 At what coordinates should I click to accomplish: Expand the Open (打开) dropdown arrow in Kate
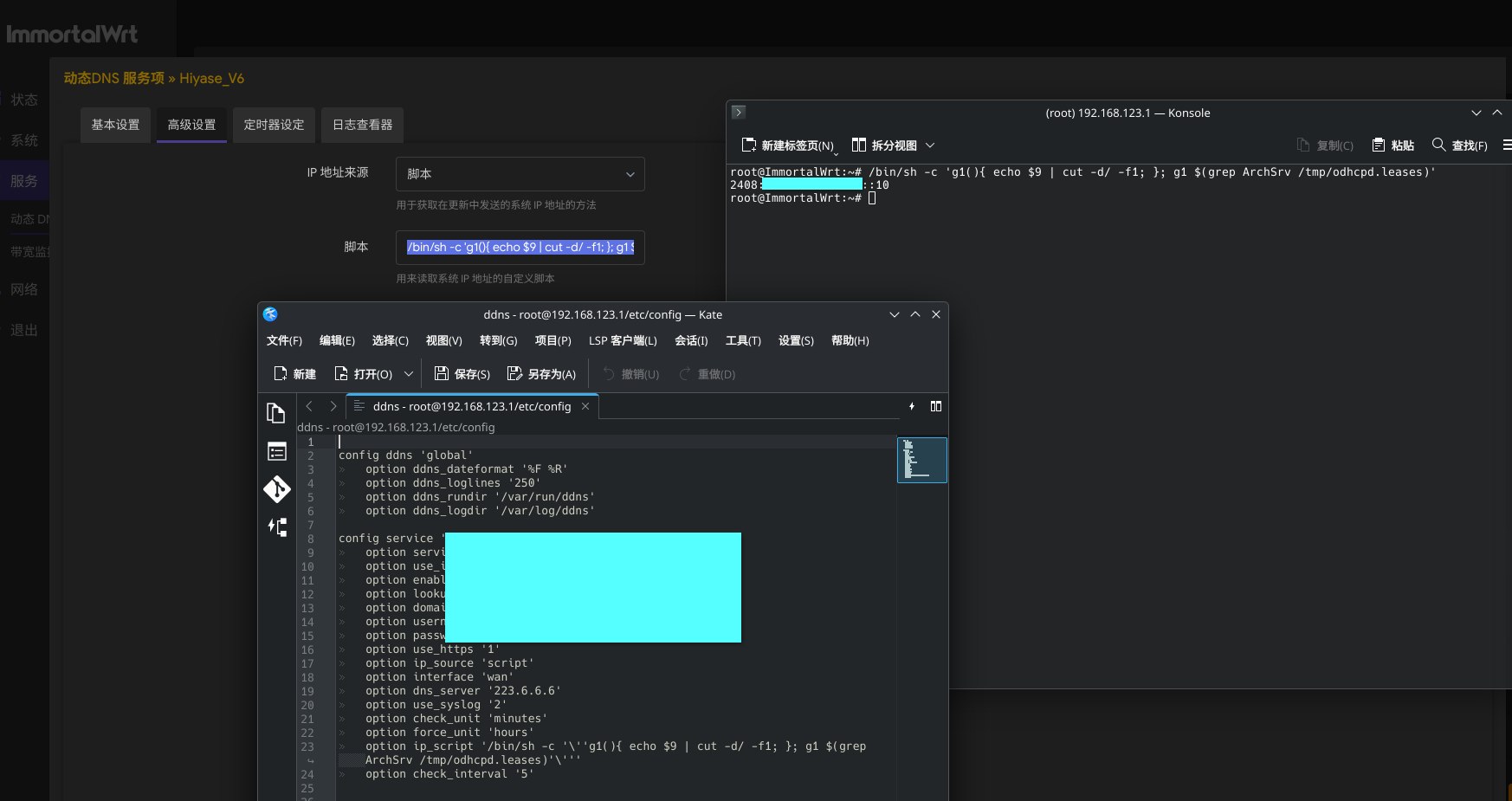point(409,374)
